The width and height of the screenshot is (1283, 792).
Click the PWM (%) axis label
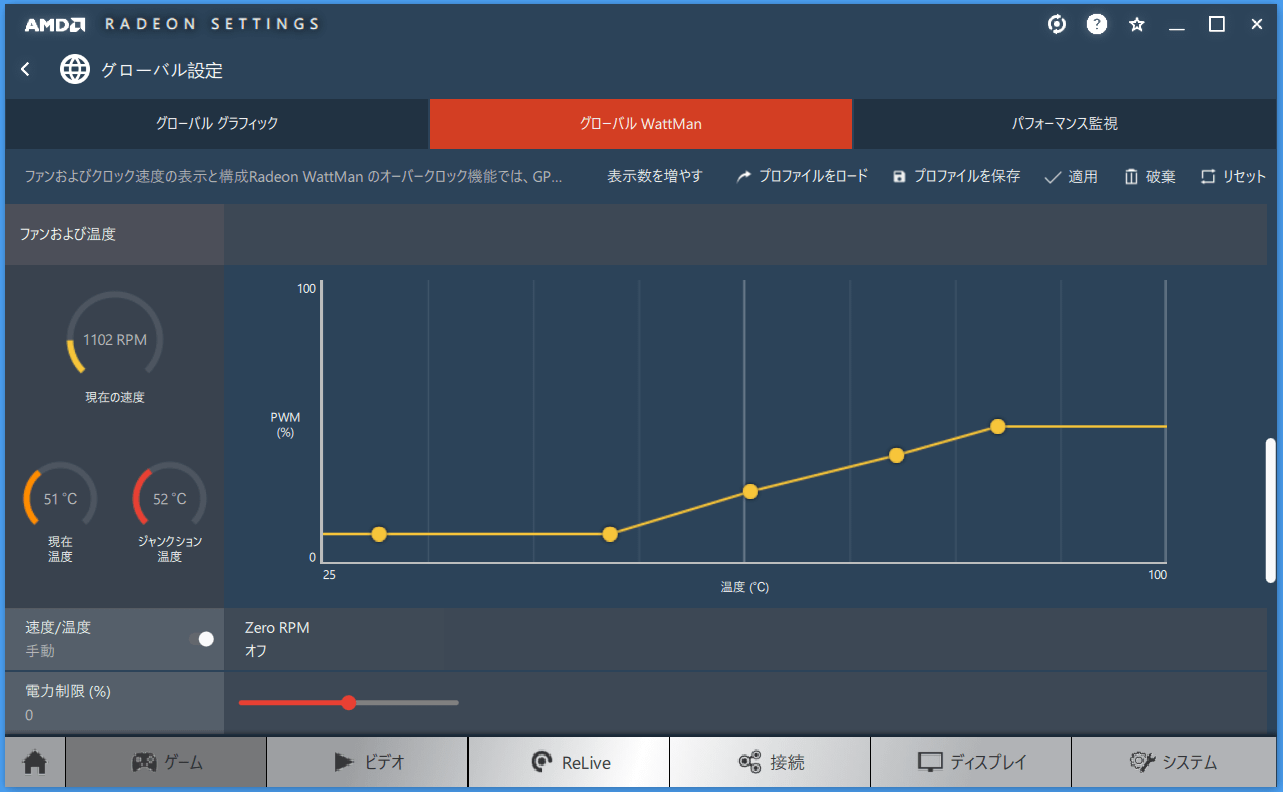pyautogui.click(x=285, y=424)
